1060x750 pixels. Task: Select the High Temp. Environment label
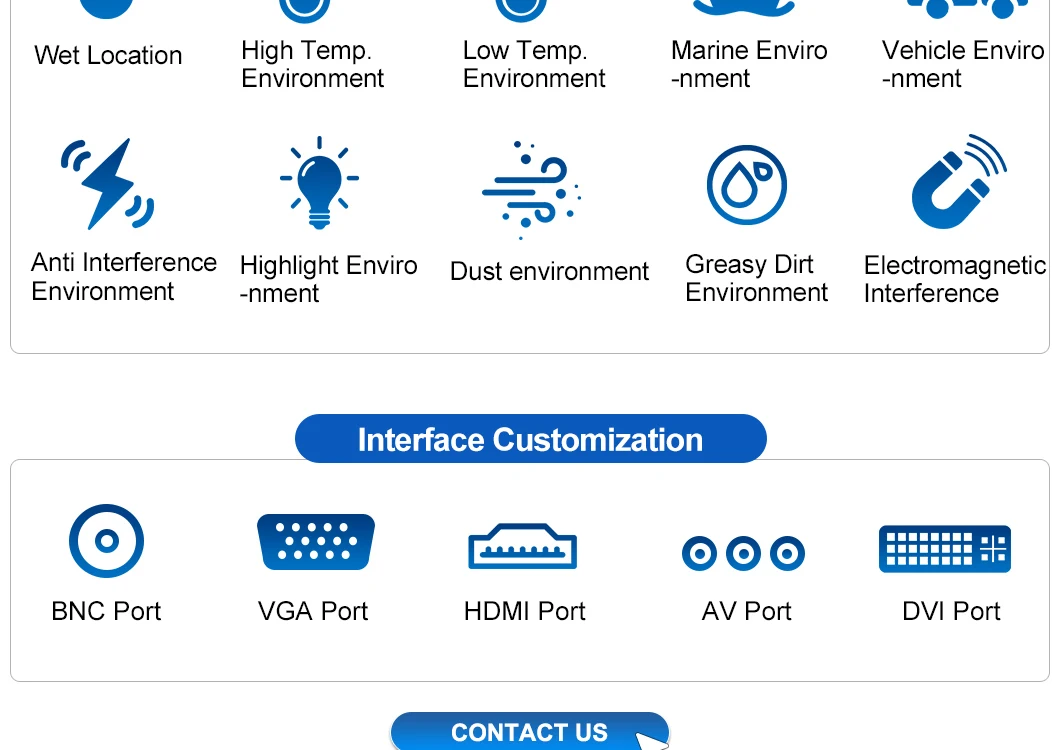coord(312,65)
